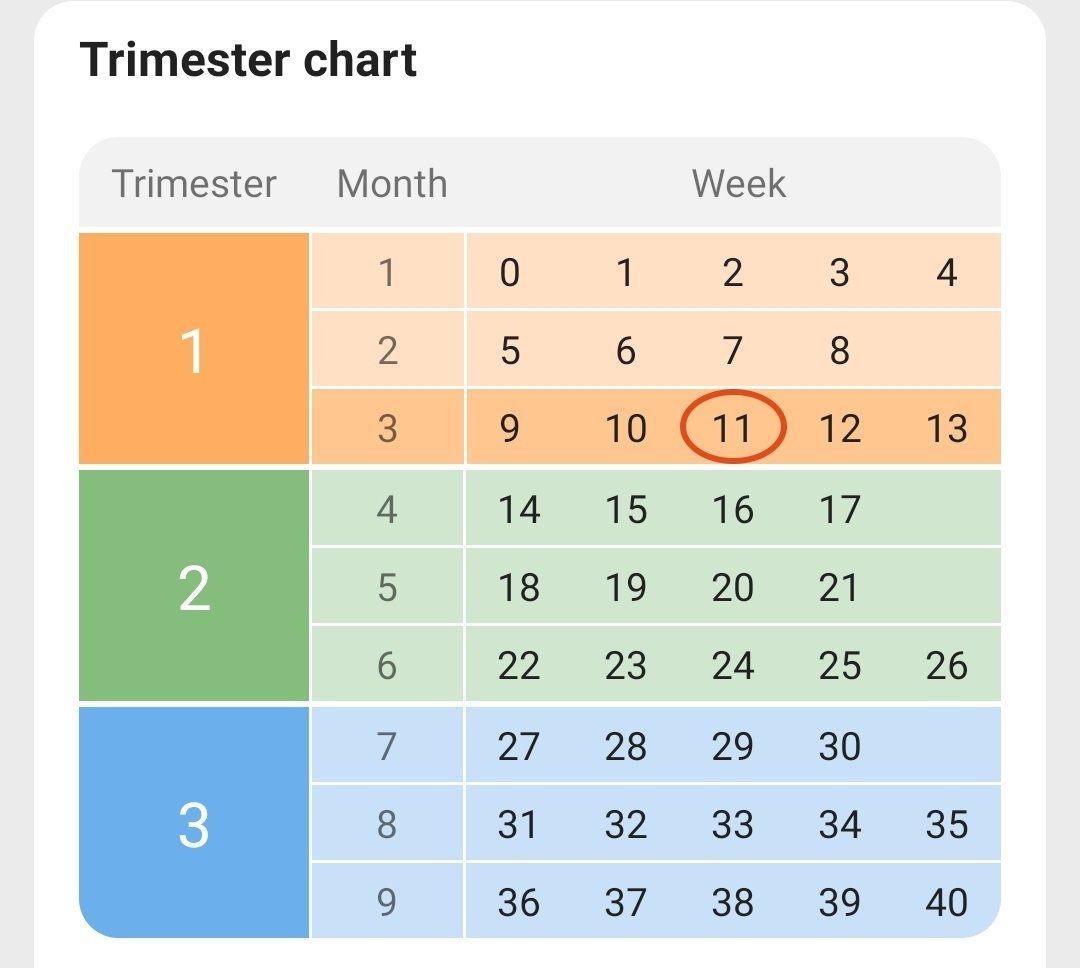Viewport: 1080px width, 968px height.
Task: Click month 3 cell in month column
Action: (x=387, y=428)
